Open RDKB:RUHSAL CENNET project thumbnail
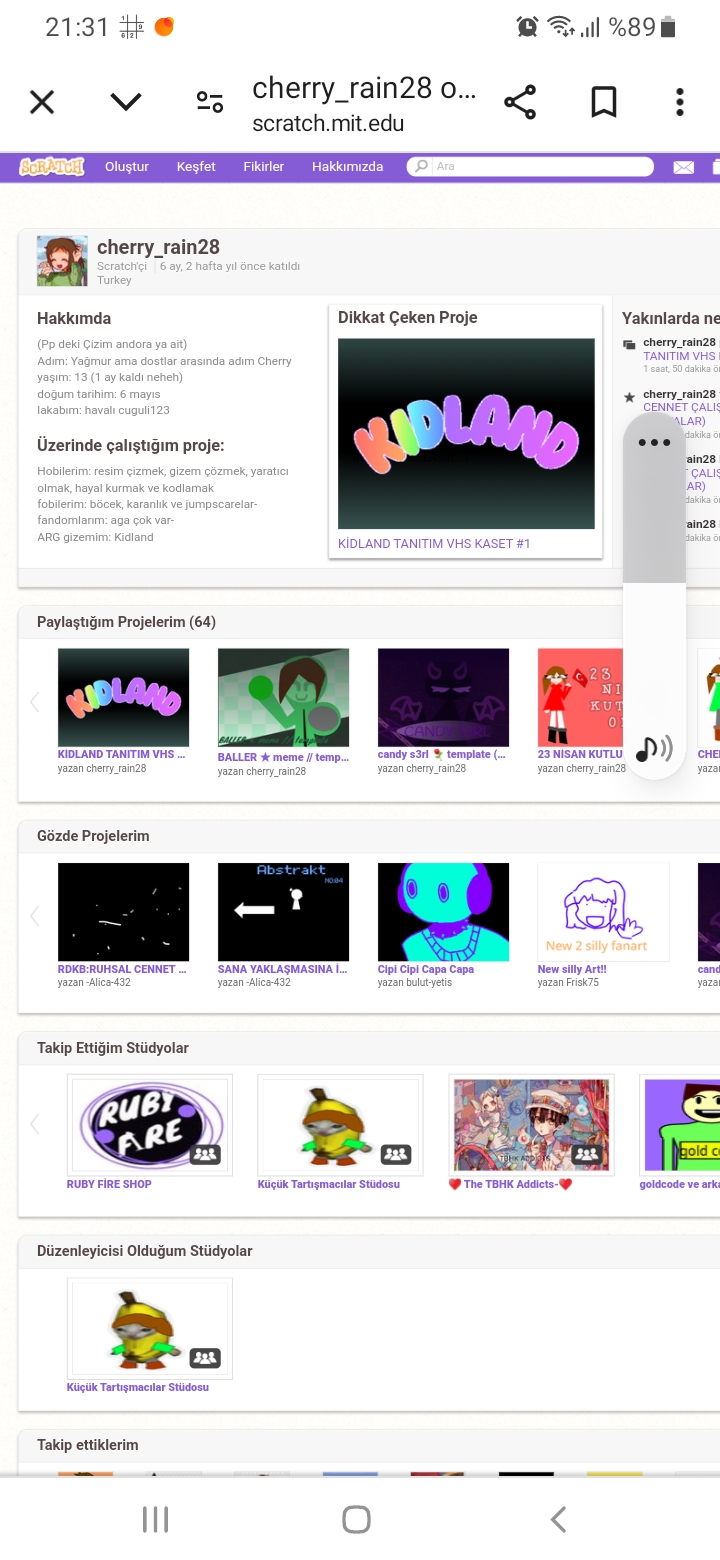The image size is (720, 1560). pyautogui.click(x=123, y=912)
